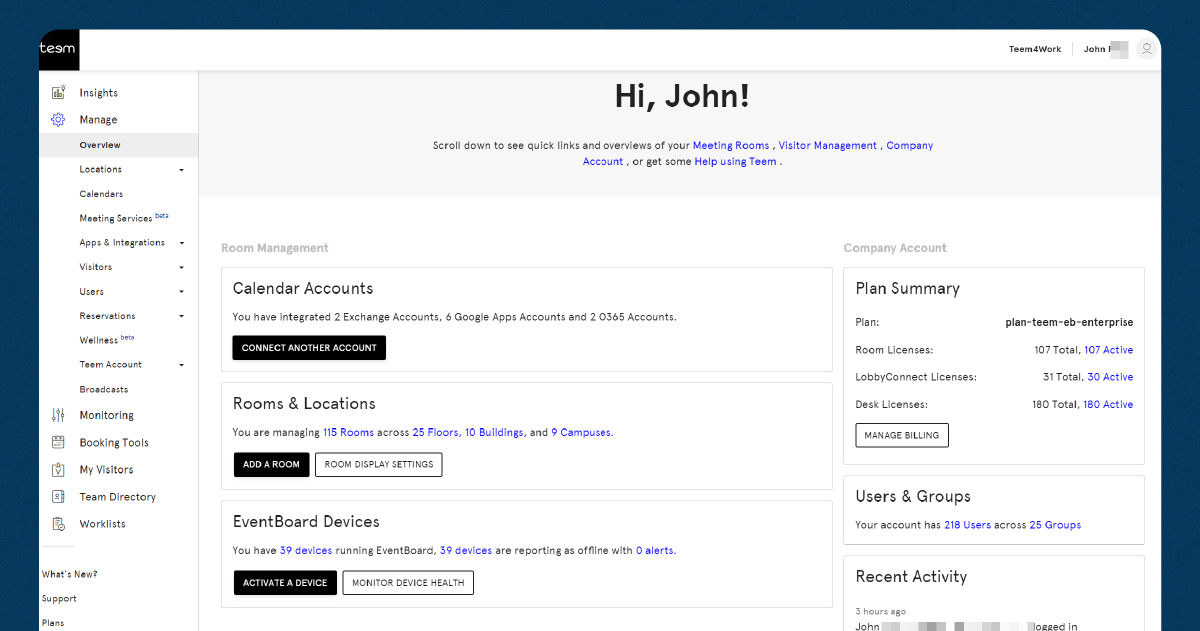The width and height of the screenshot is (1200, 631).
Task: Open the first 39 devices link
Action: coord(306,551)
